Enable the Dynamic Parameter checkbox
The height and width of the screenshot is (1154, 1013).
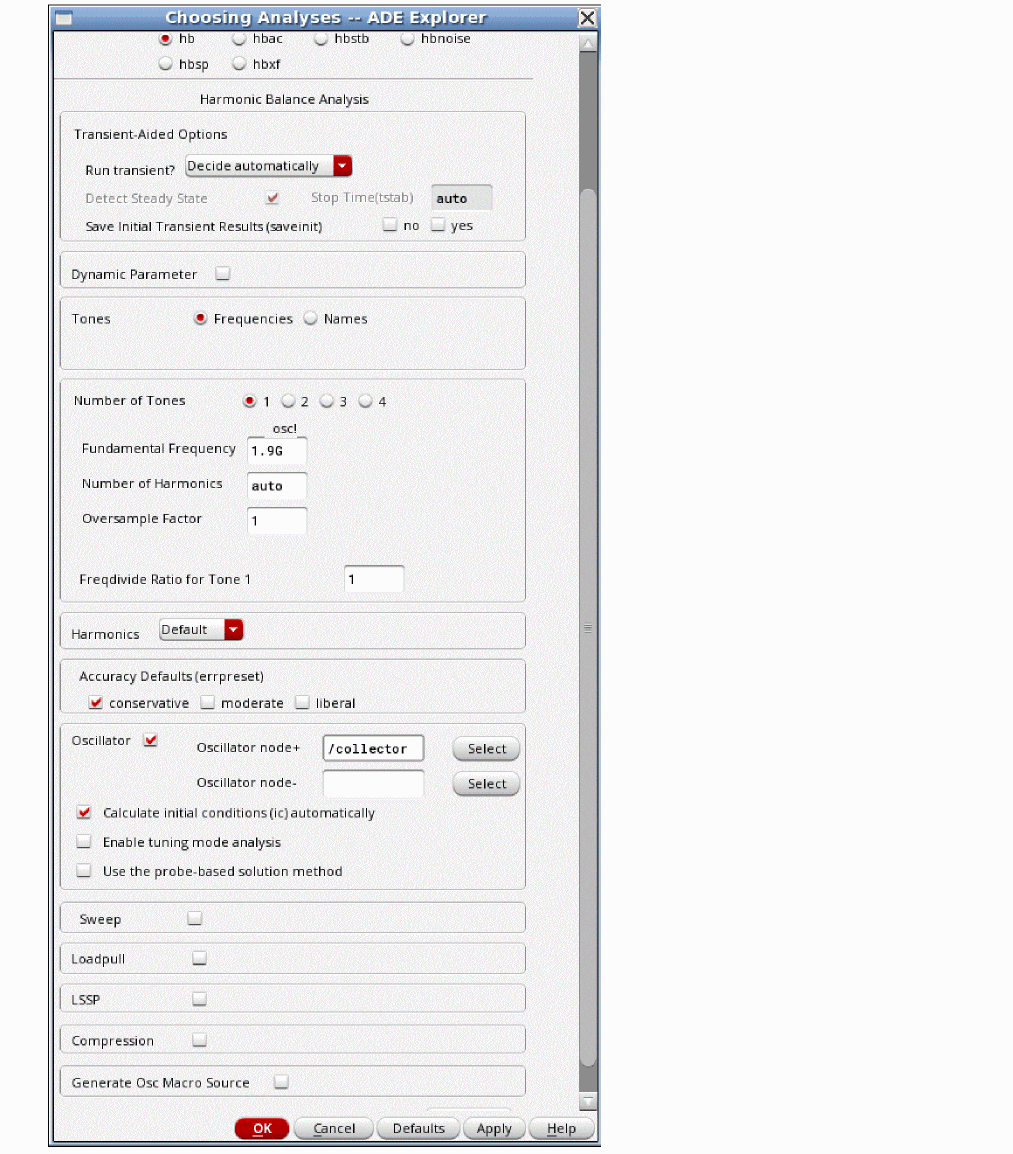pyautogui.click(x=223, y=274)
